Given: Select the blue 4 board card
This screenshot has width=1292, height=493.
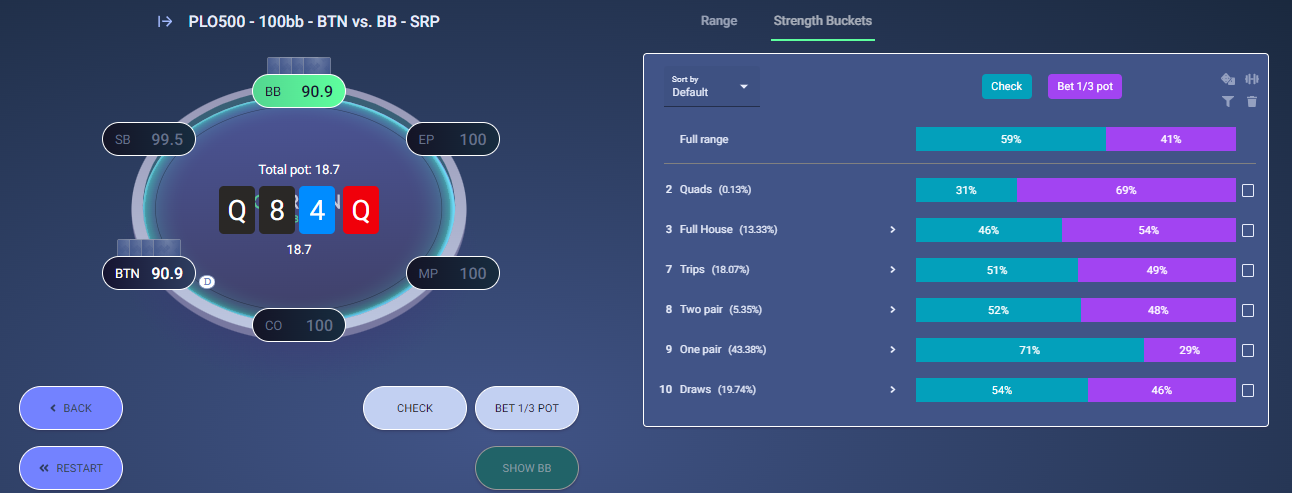Looking at the screenshot, I should (317, 210).
